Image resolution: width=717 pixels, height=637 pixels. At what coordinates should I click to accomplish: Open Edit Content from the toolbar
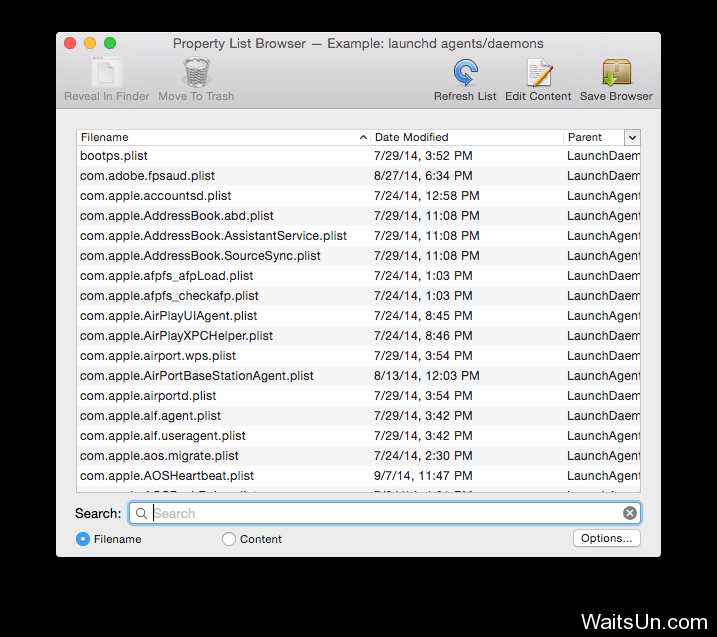pos(538,74)
